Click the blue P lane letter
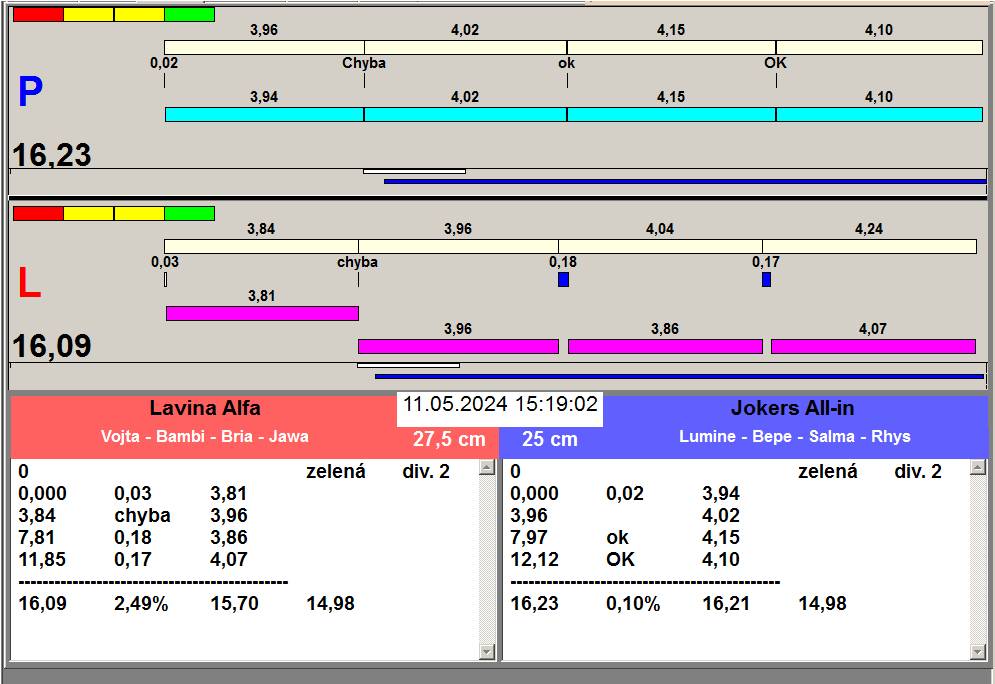The height and width of the screenshot is (684, 995). click(x=30, y=92)
